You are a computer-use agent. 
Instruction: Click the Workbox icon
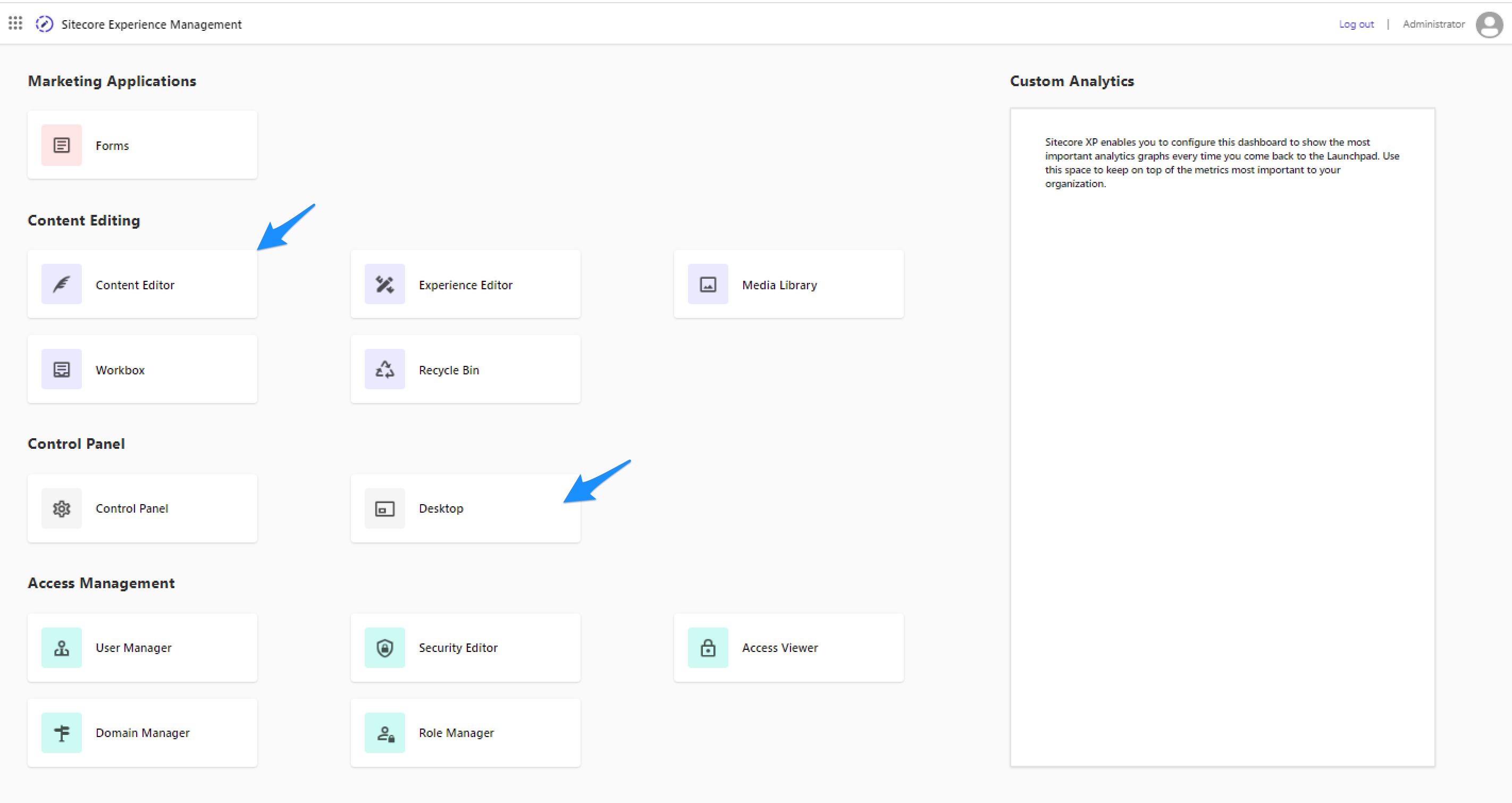(x=62, y=369)
